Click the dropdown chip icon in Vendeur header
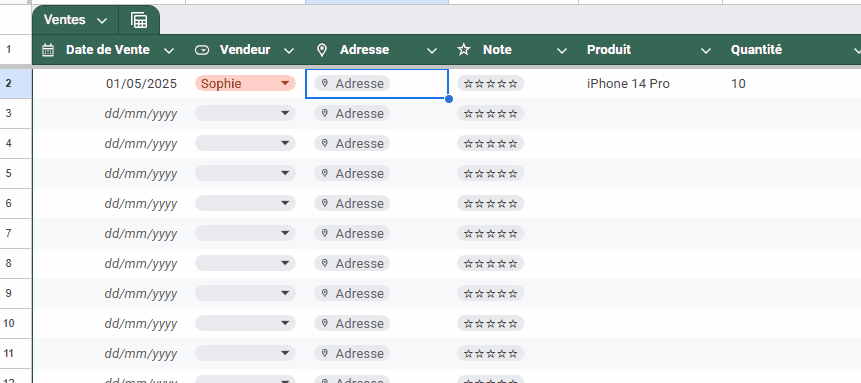Image resolution: width=861 pixels, height=383 pixels. click(x=202, y=50)
